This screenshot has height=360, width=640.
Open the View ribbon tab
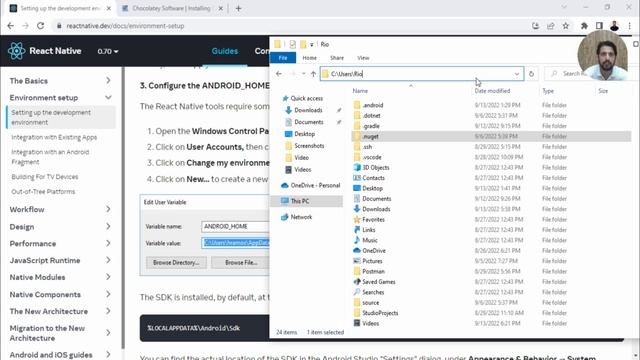point(363,58)
